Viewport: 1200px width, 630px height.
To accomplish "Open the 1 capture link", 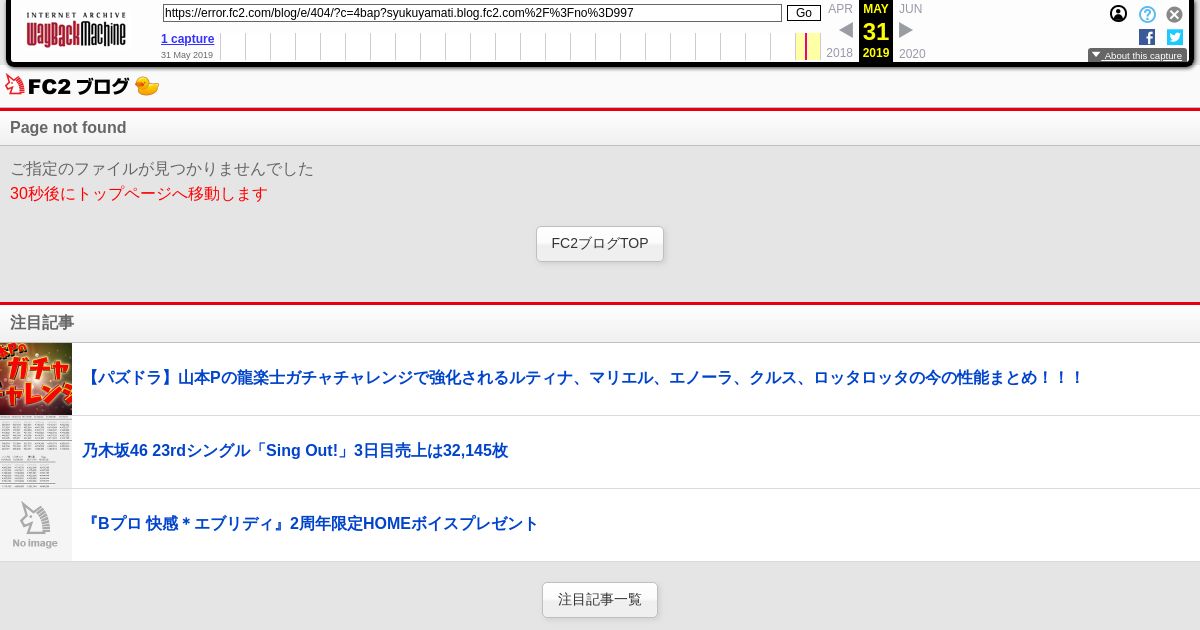I will tap(187, 39).
